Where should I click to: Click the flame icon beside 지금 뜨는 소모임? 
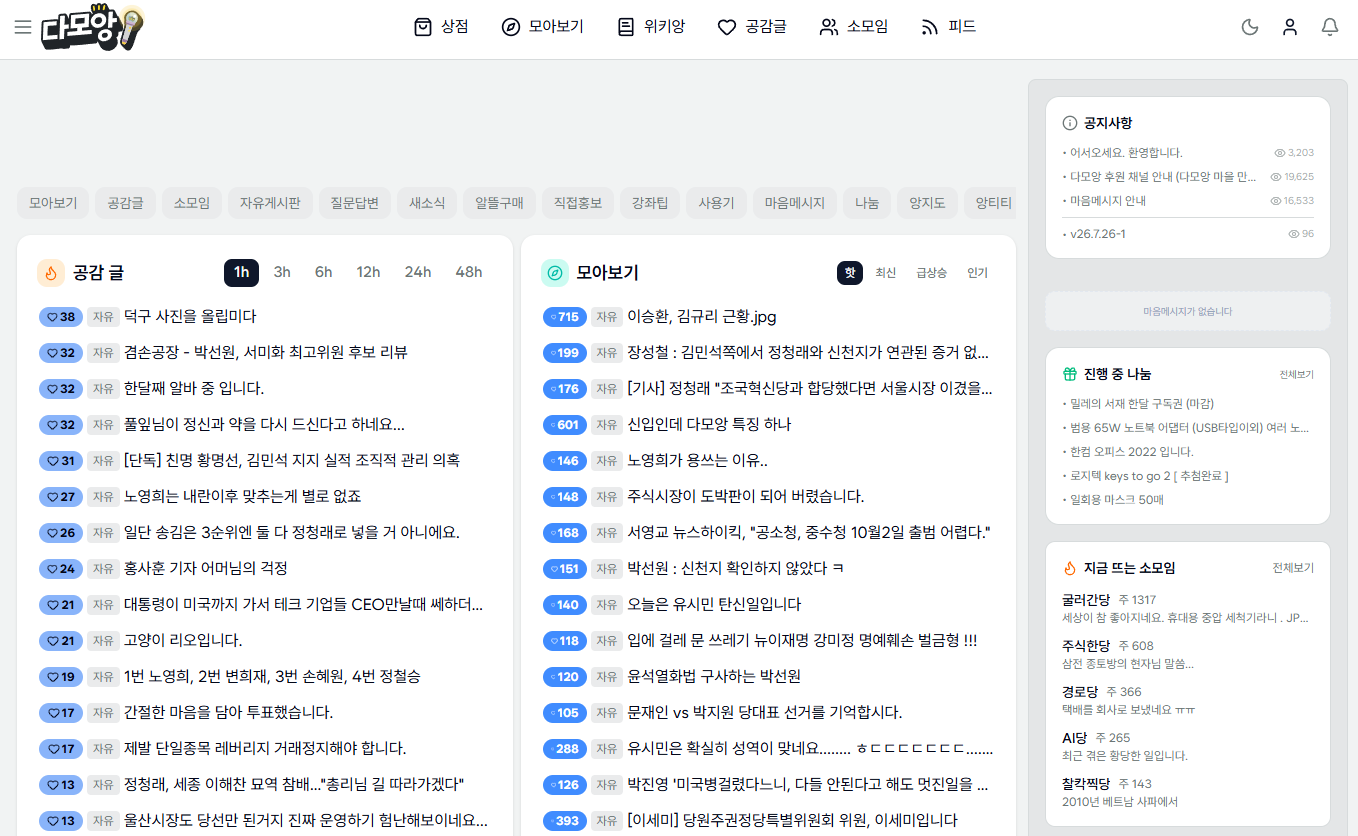click(1069, 568)
